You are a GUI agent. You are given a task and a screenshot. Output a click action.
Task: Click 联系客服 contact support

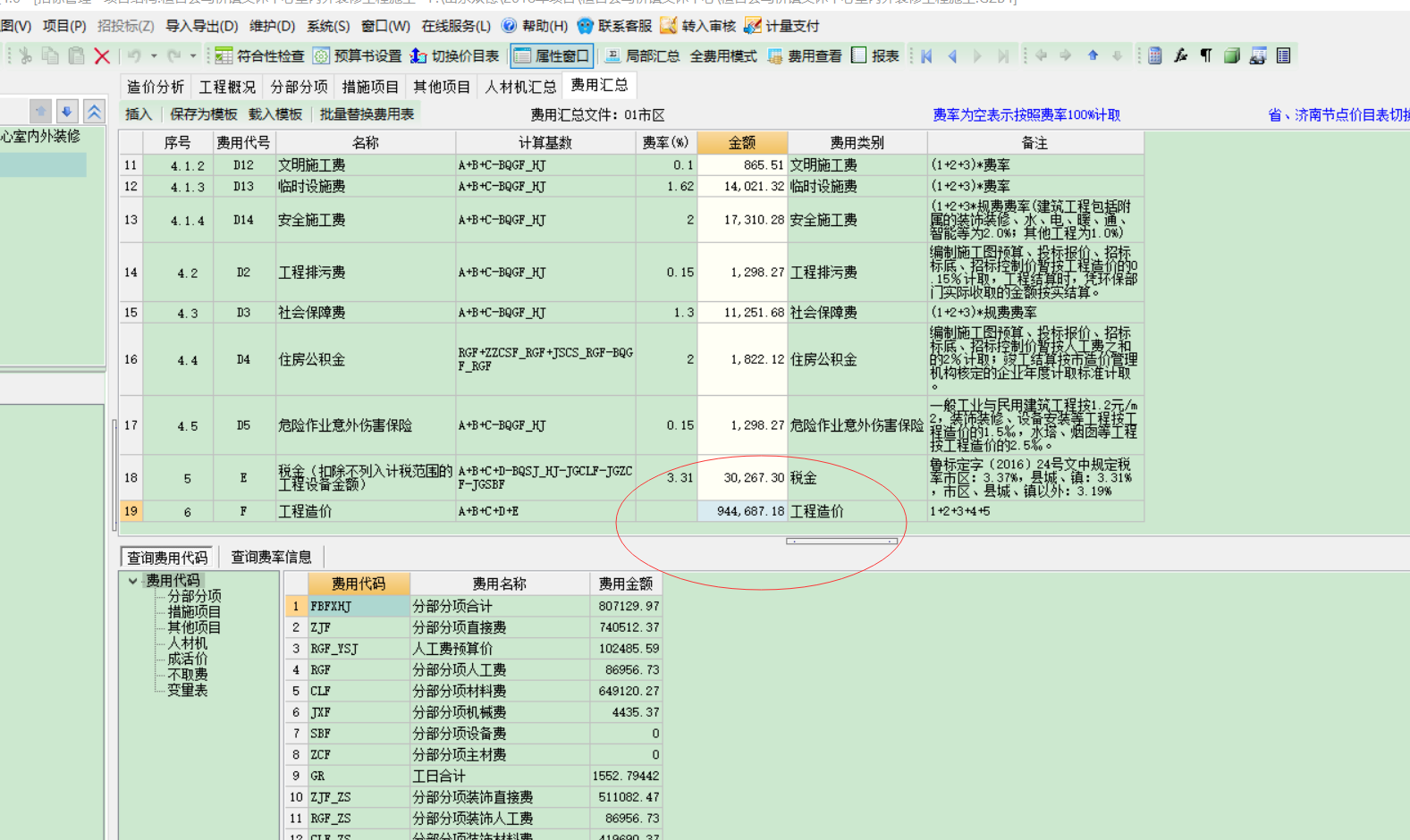pyautogui.click(x=614, y=26)
